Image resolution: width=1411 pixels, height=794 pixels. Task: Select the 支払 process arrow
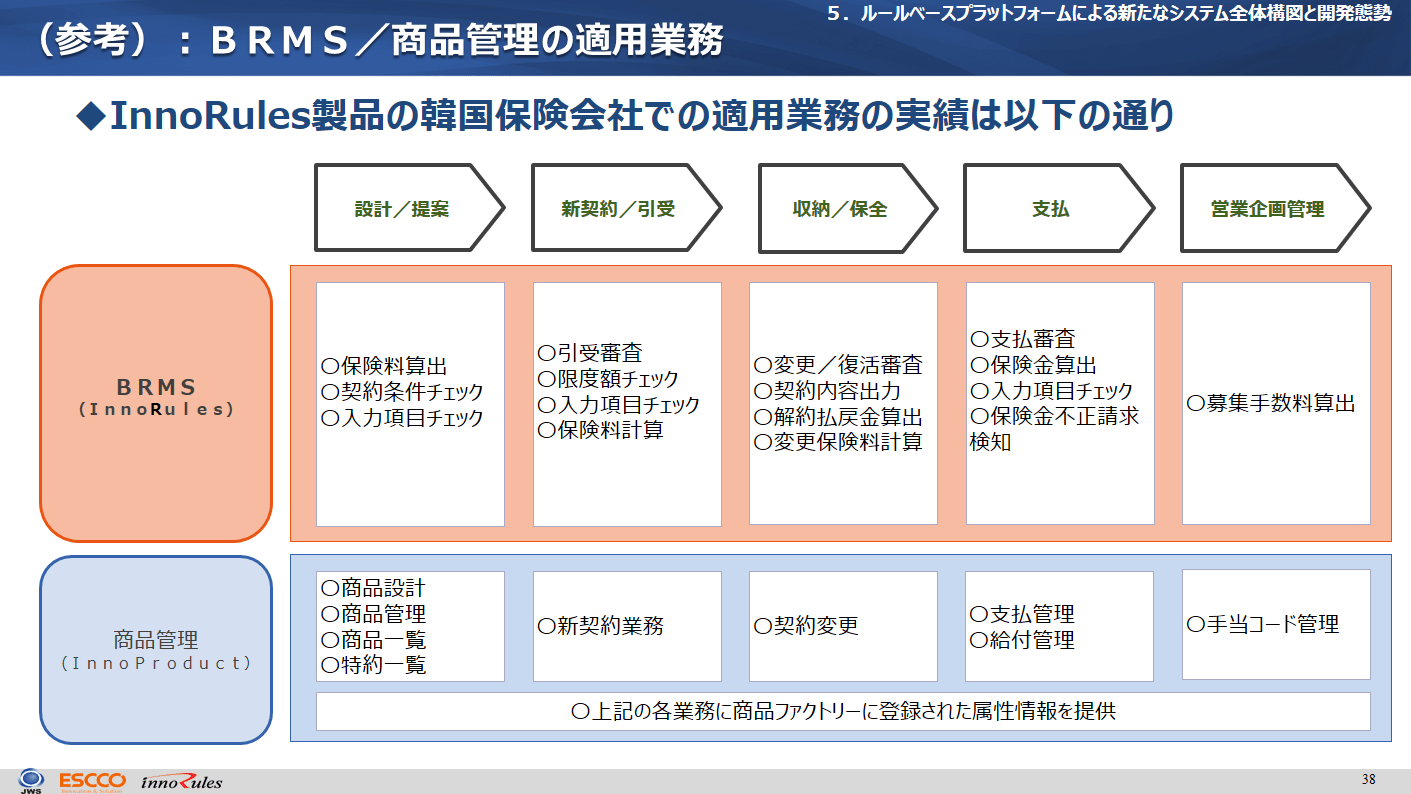click(1058, 208)
